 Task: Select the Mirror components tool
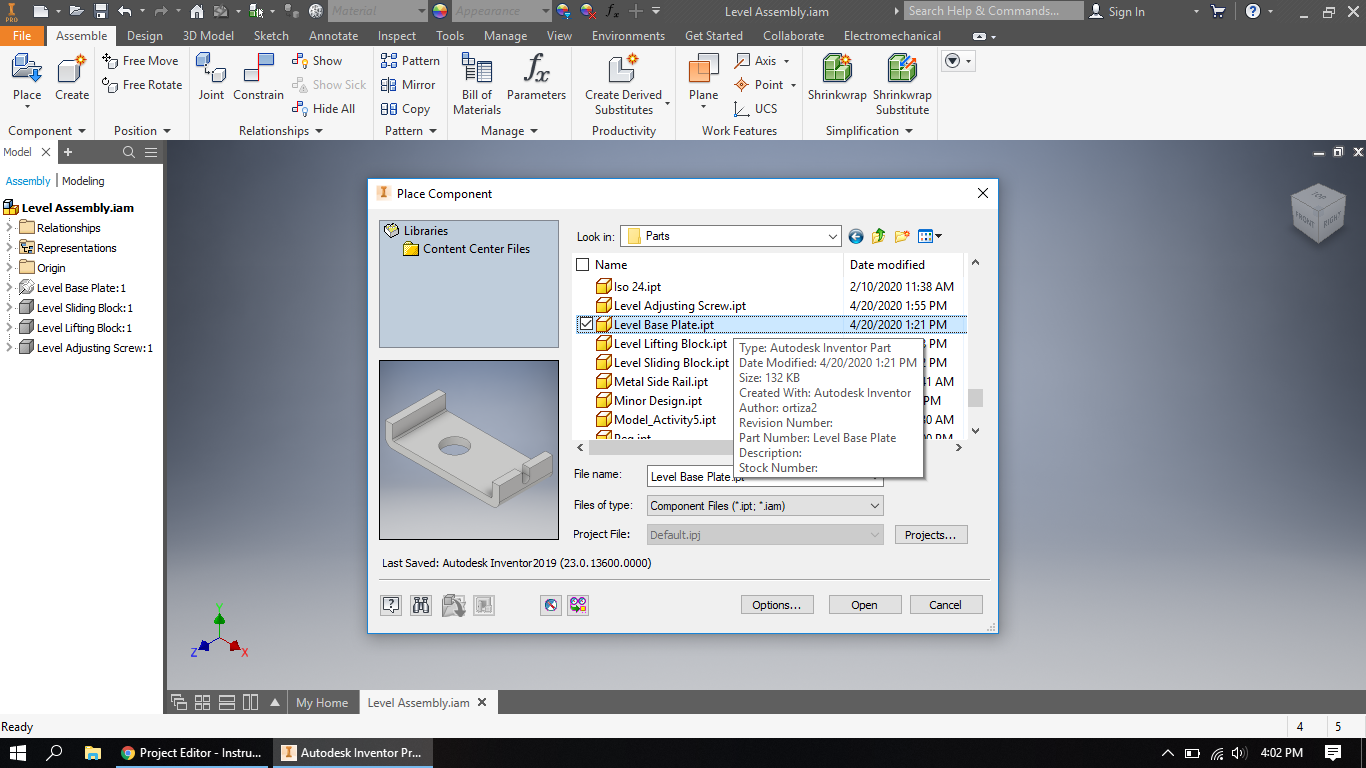point(408,85)
